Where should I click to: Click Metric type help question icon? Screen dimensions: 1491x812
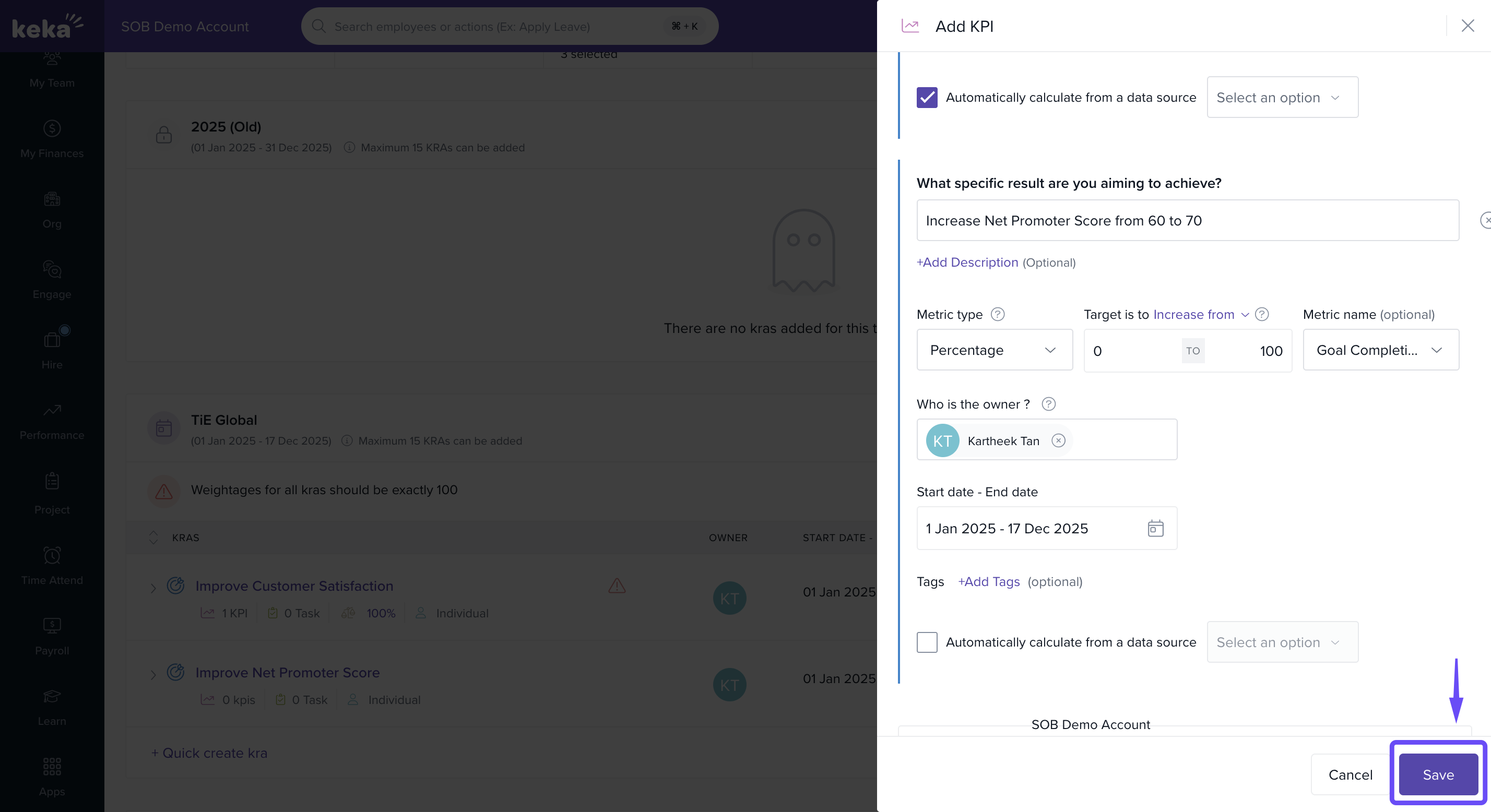tap(997, 314)
